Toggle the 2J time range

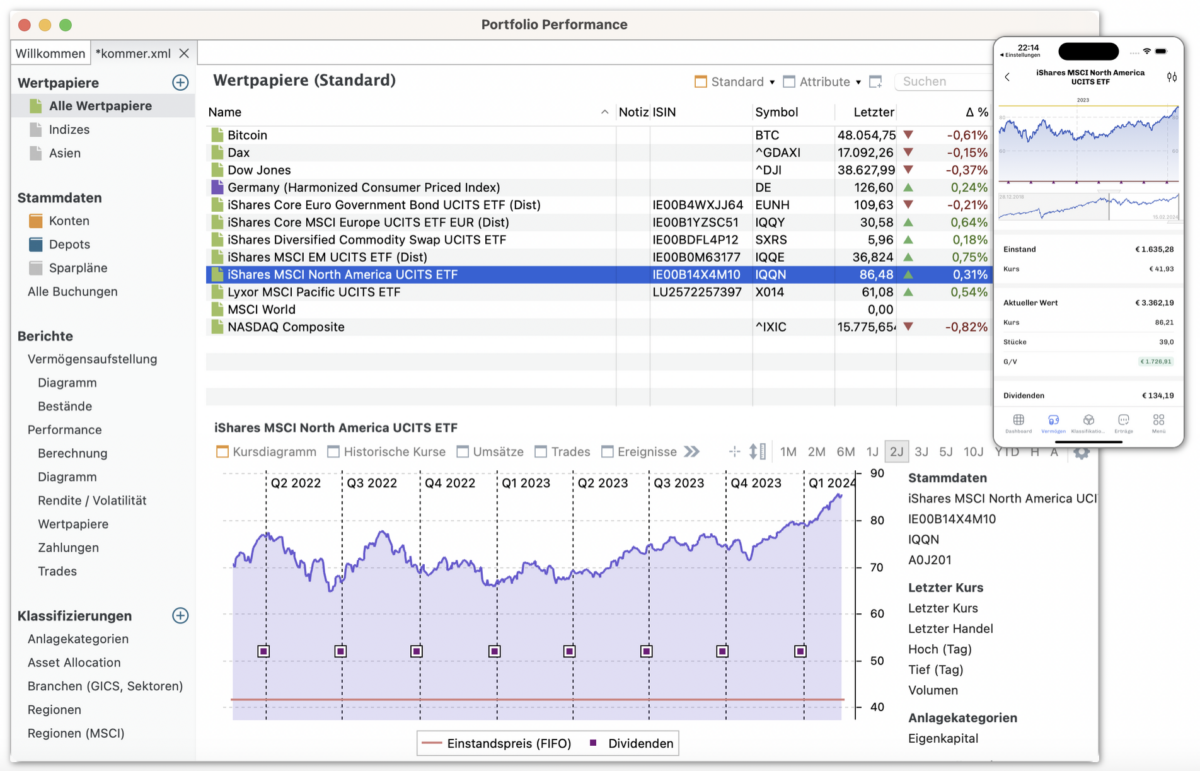[897, 451]
